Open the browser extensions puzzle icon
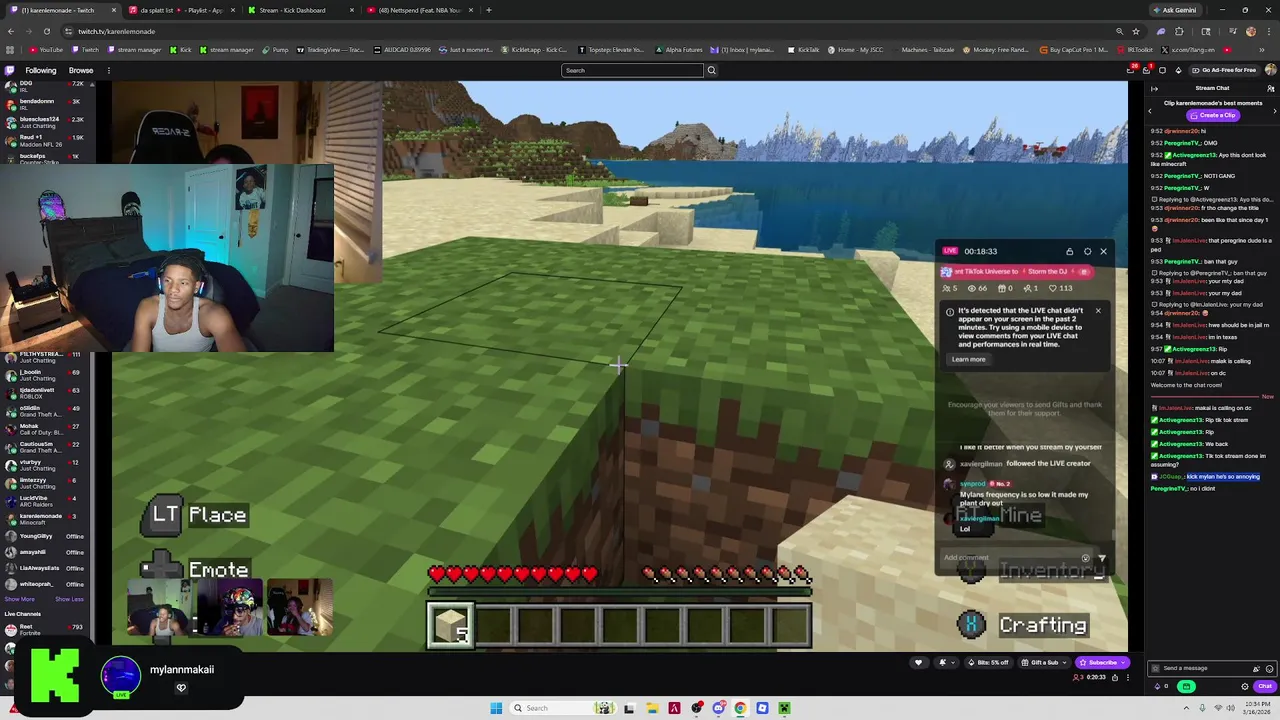Image resolution: width=1280 pixels, height=720 pixels. (x=1179, y=31)
